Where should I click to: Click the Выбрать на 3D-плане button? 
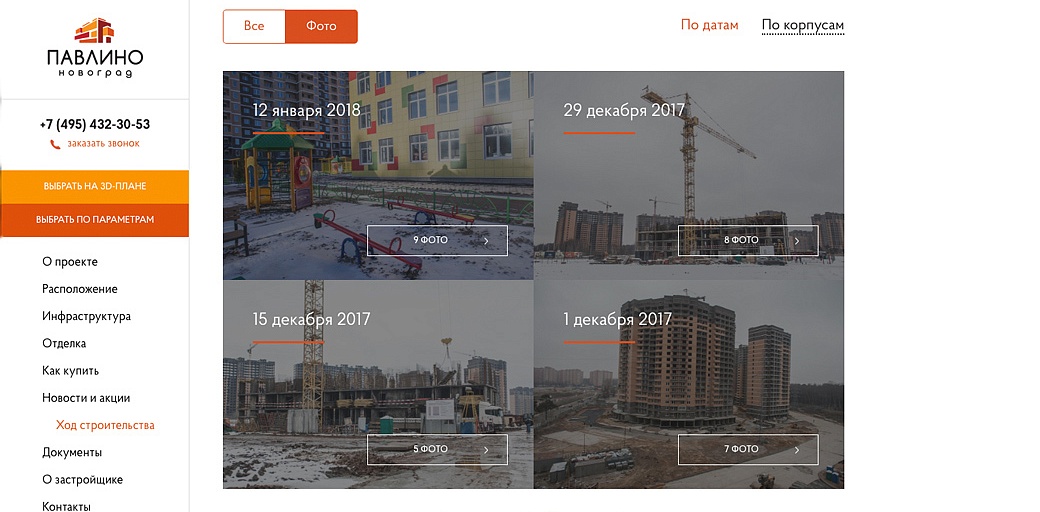[95, 186]
